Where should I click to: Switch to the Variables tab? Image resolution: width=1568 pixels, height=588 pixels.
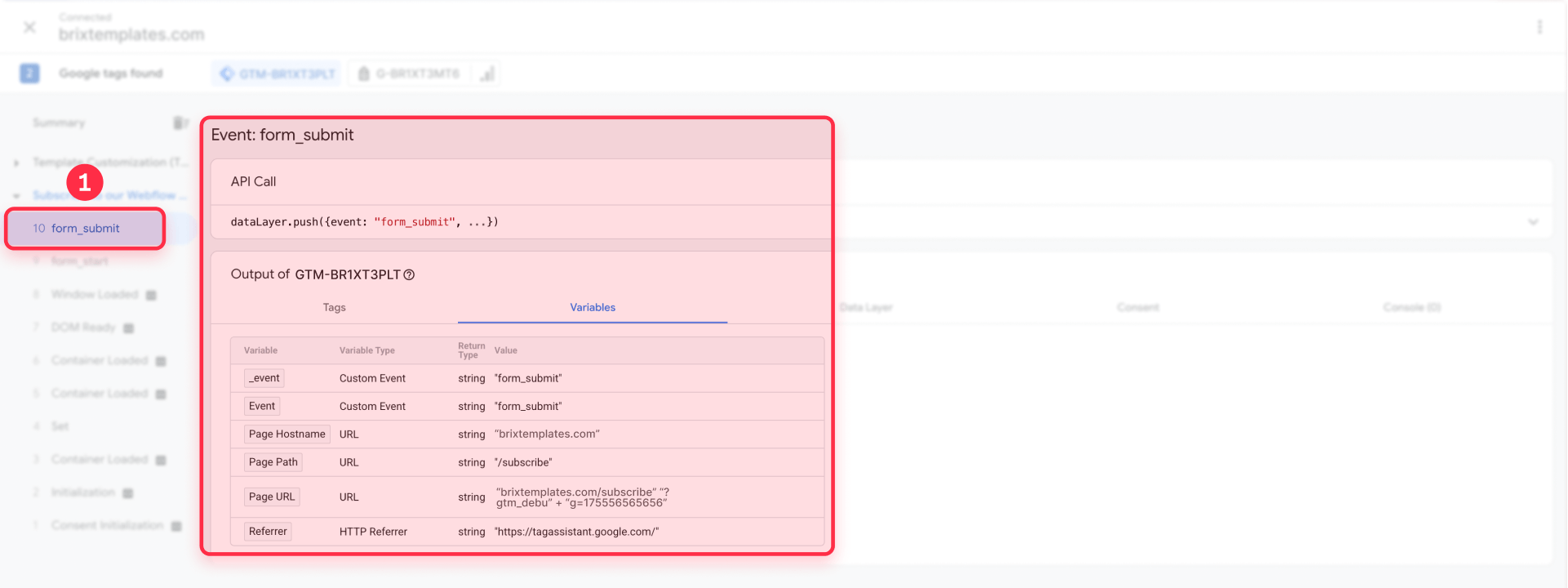(x=593, y=308)
